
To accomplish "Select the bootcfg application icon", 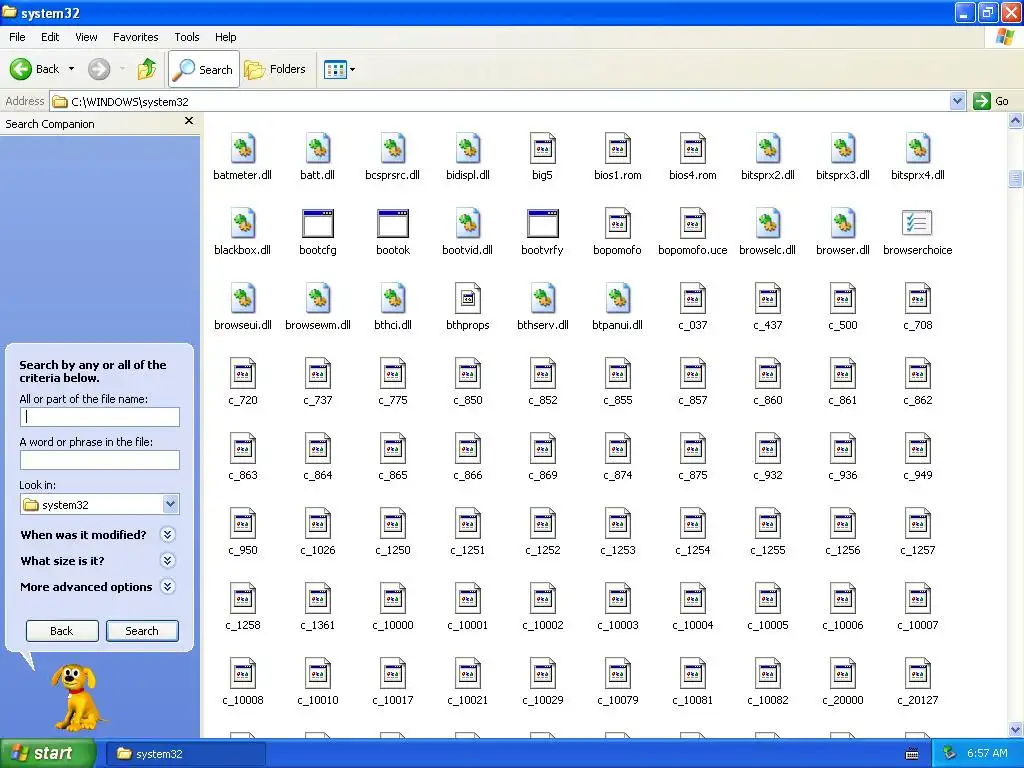I will click(317, 223).
